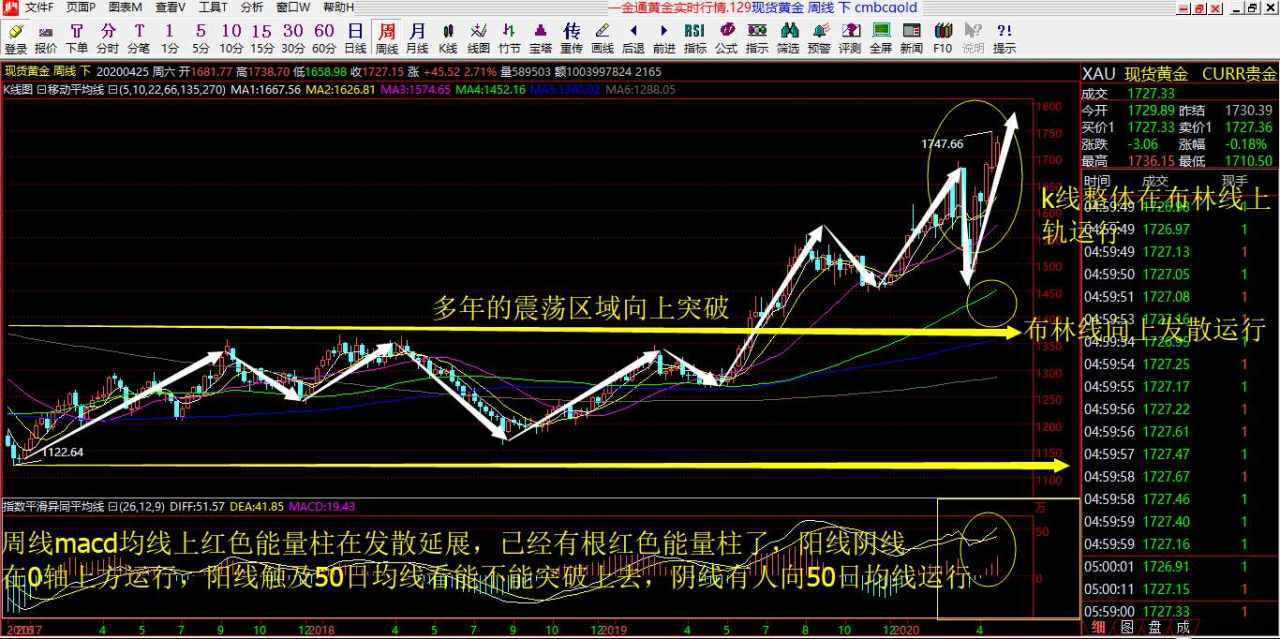Select the 30分 thirty-minute period
The width and height of the screenshot is (1280, 639).
293,38
